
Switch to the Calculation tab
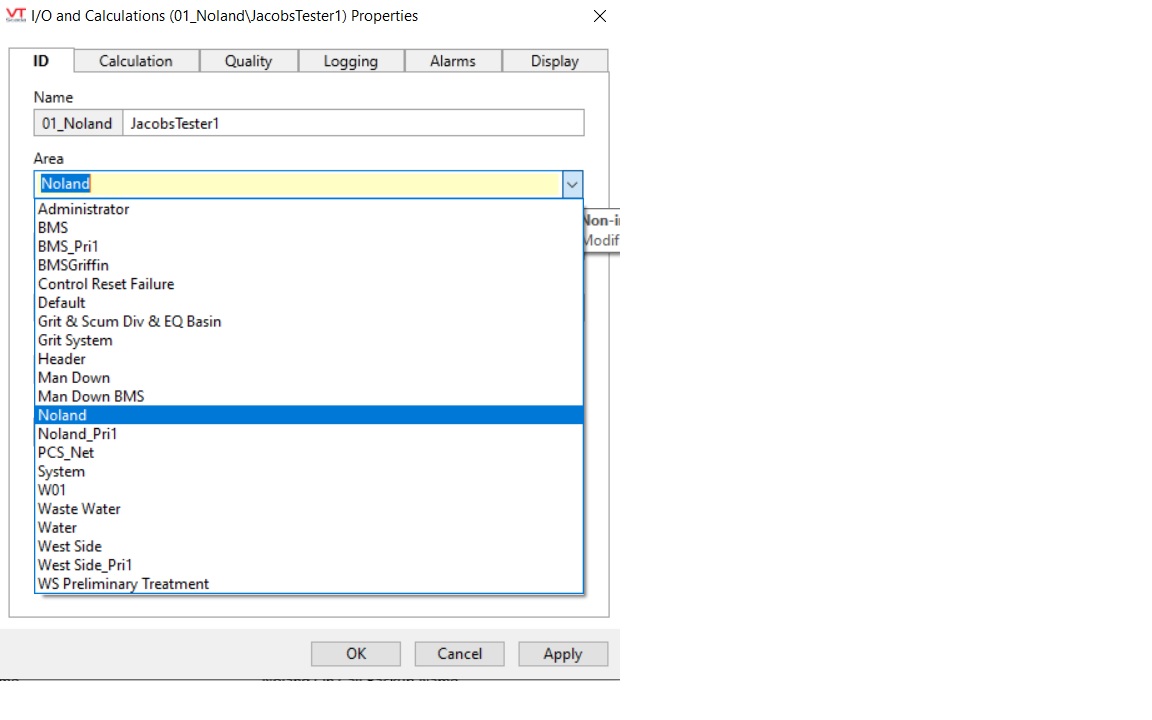(136, 61)
